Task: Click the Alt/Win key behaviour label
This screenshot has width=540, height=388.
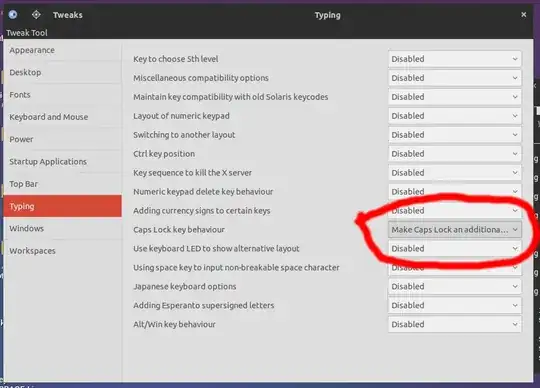Action: (174, 324)
